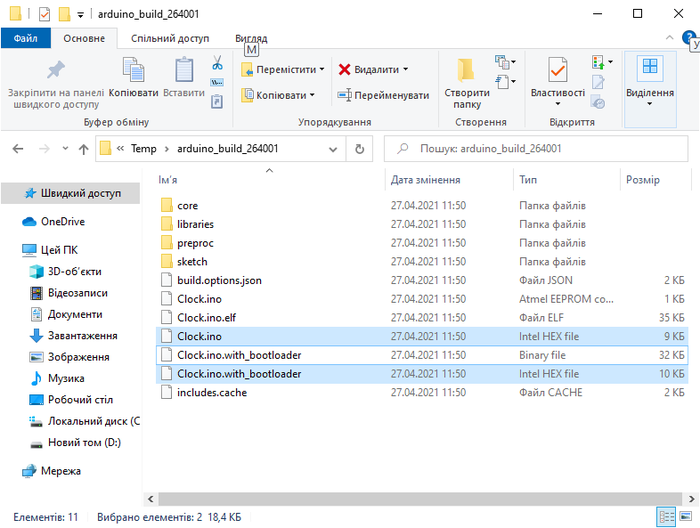Open Властивості (Properties) checkmark icon
This screenshot has height=528, width=700.
[557, 70]
